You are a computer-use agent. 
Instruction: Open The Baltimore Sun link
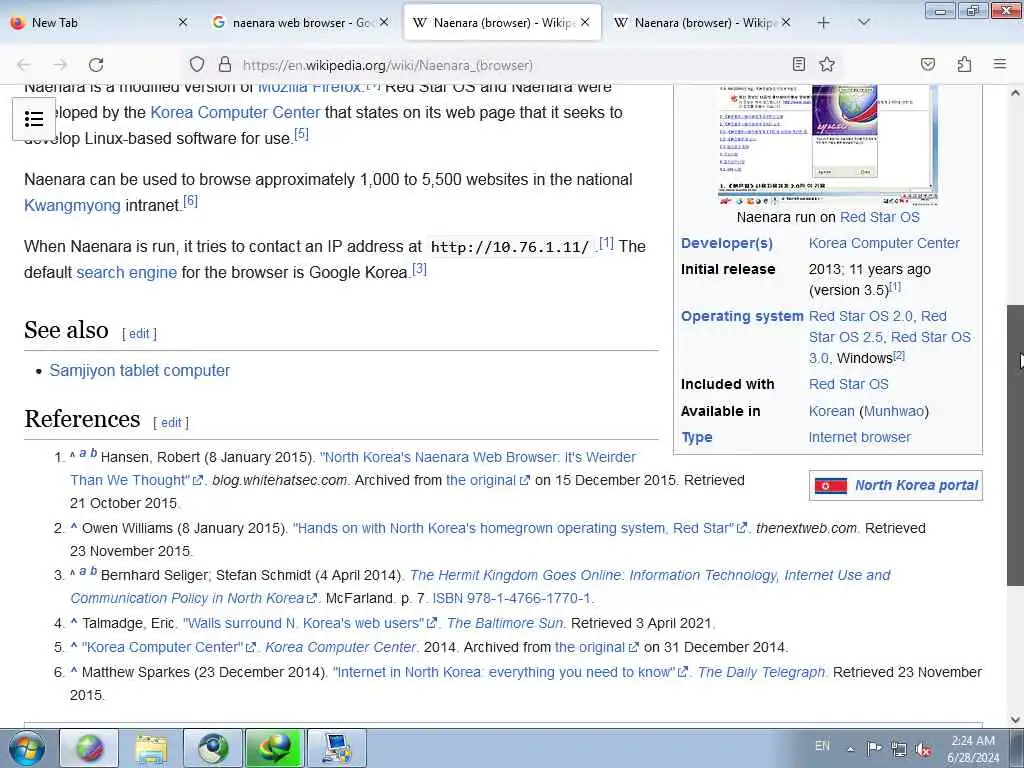pyautogui.click(x=504, y=623)
